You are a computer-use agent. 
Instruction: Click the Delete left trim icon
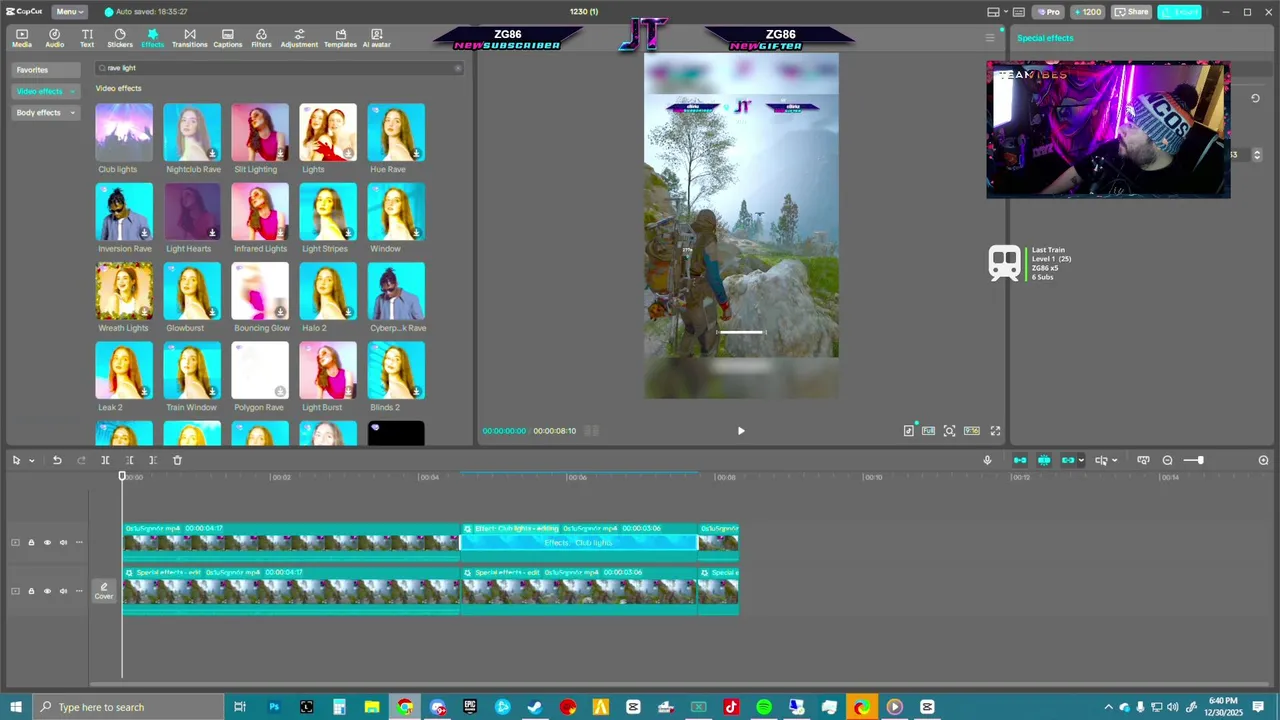129,460
